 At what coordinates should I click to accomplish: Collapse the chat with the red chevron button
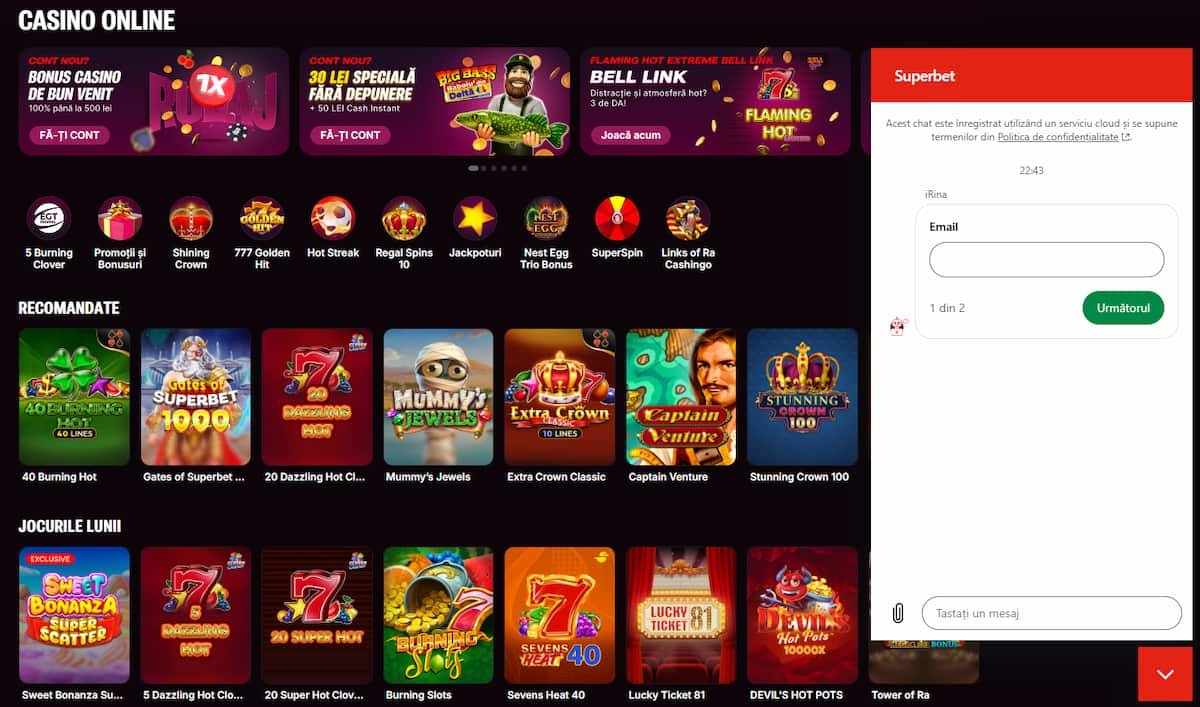[1165, 674]
